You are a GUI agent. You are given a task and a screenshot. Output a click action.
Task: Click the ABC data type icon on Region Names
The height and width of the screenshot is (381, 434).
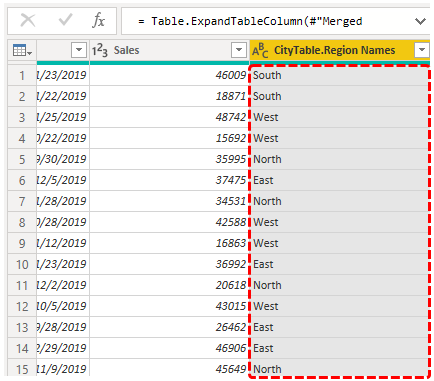click(x=260, y=50)
